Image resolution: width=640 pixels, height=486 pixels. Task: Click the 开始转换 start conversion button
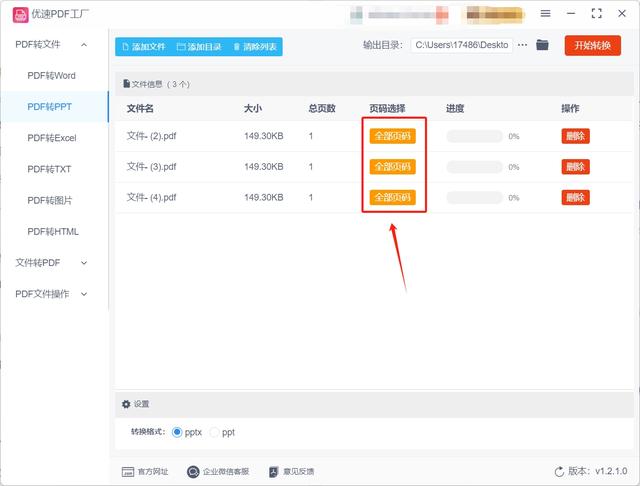[x=593, y=45]
